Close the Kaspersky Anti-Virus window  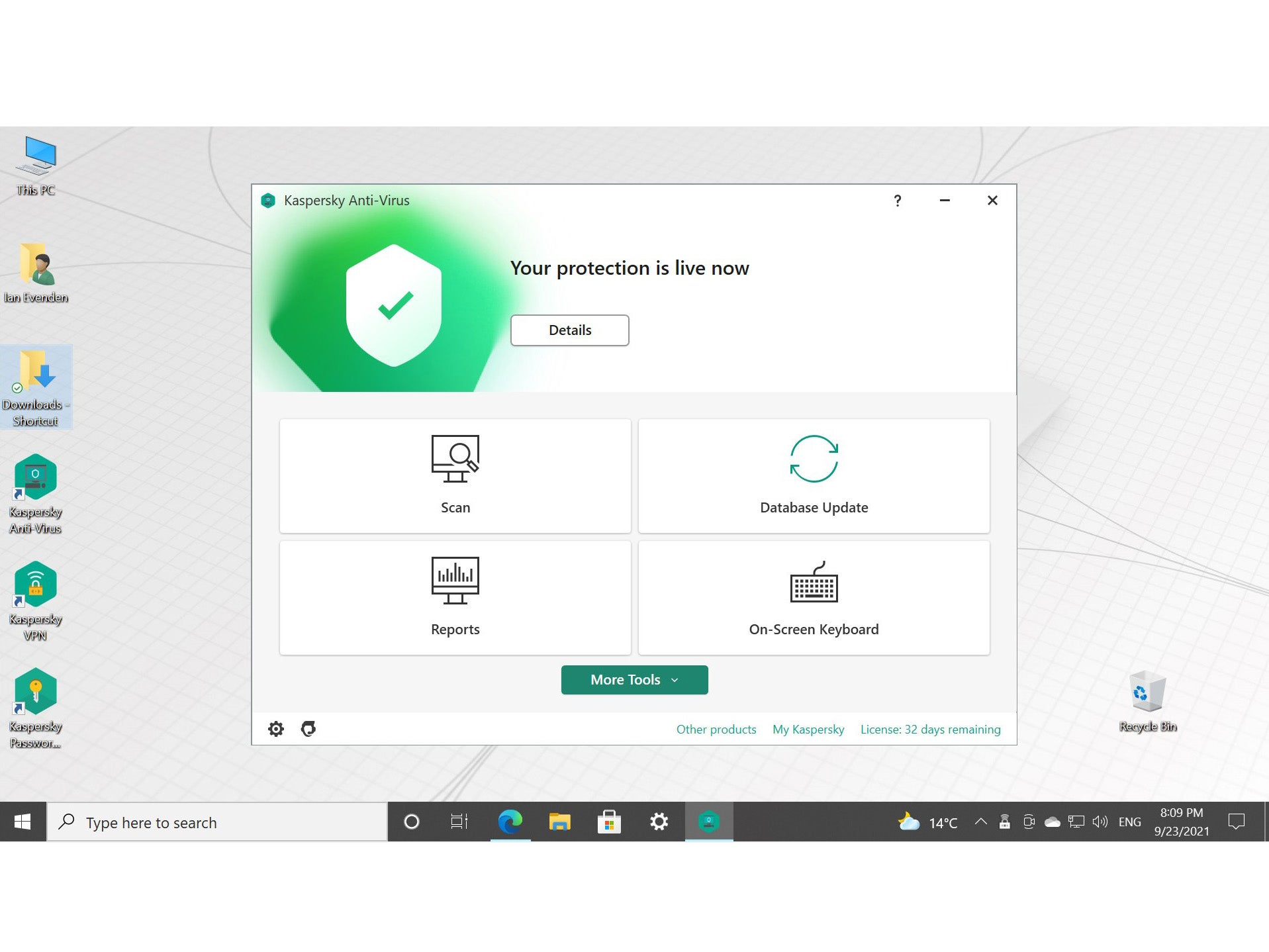pos(992,201)
